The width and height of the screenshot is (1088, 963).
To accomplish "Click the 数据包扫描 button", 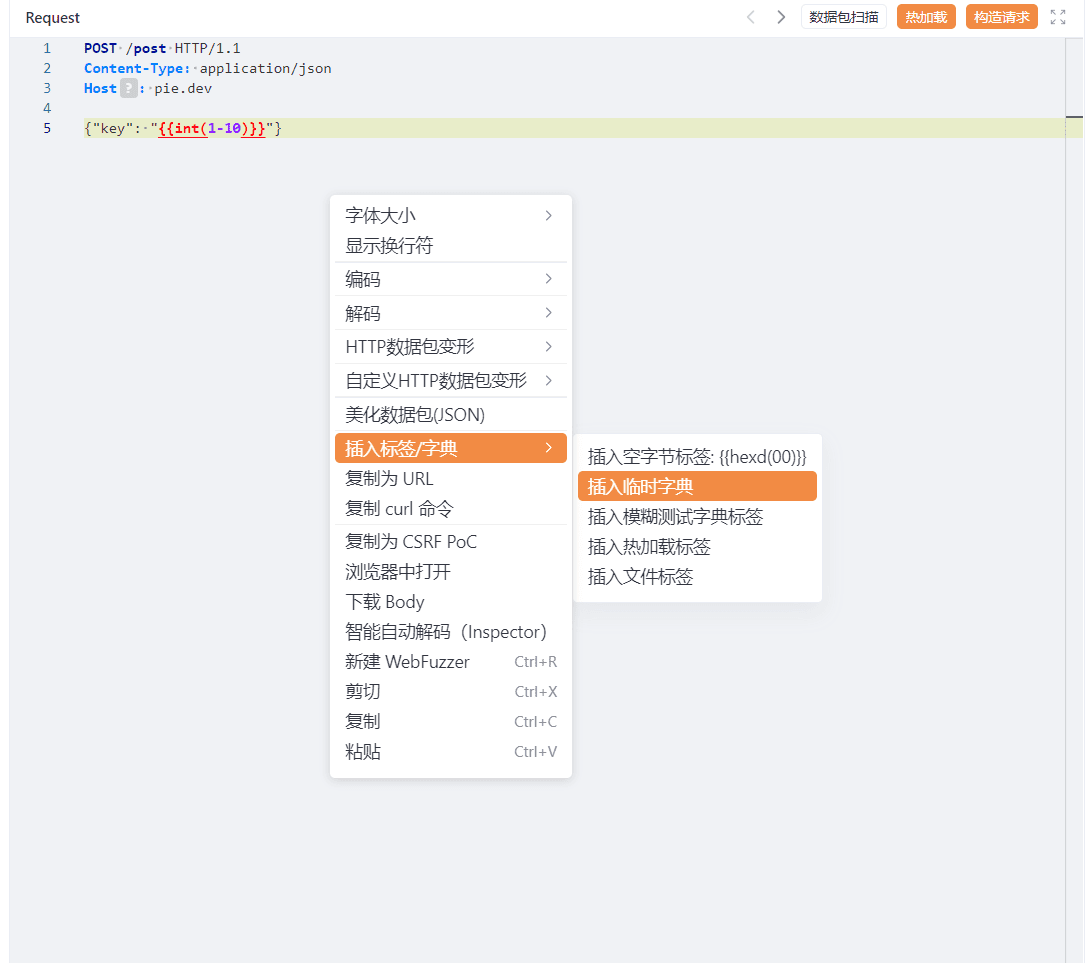I will [x=843, y=17].
